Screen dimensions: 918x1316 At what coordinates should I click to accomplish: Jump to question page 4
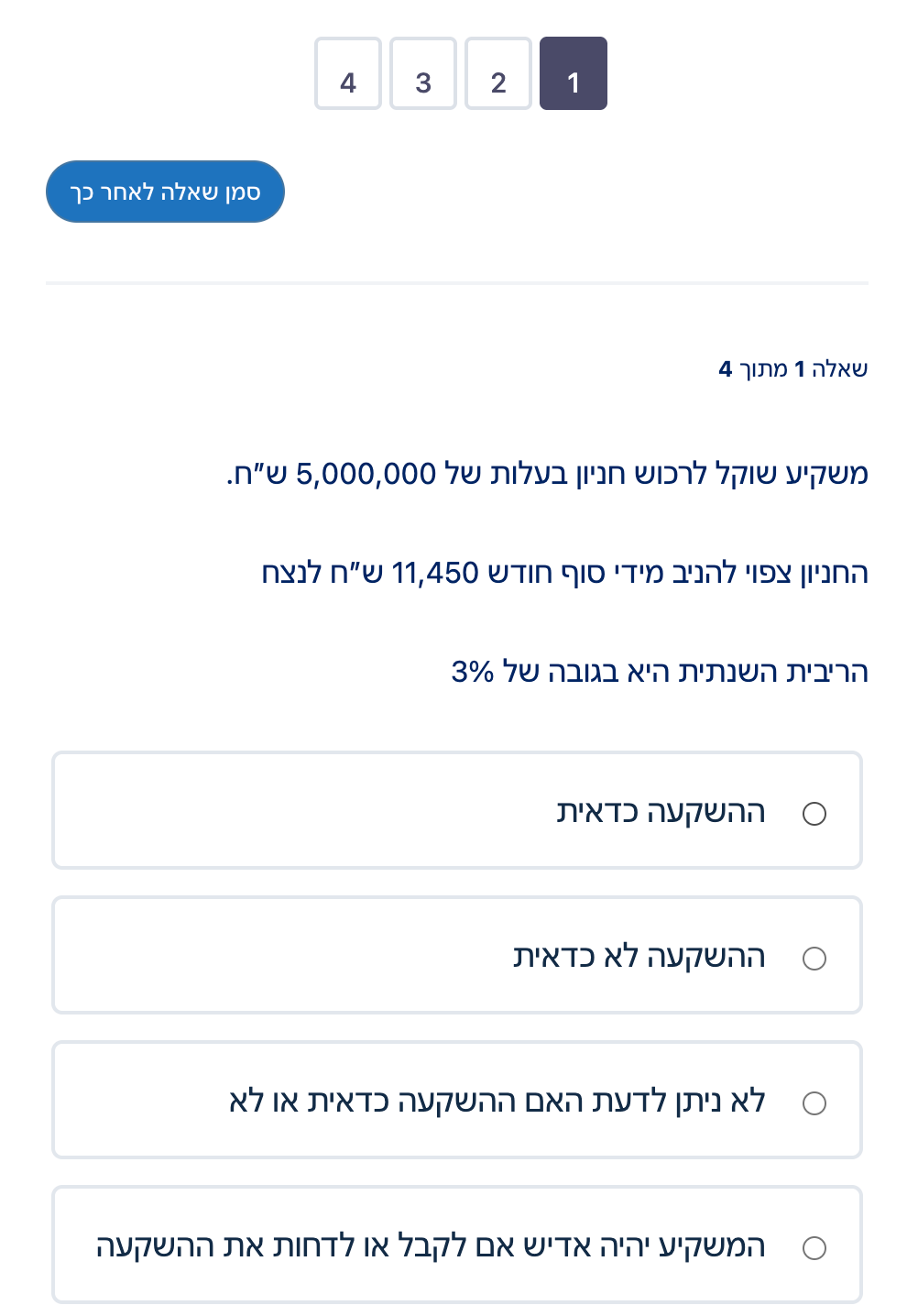pyautogui.click(x=347, y=74)
